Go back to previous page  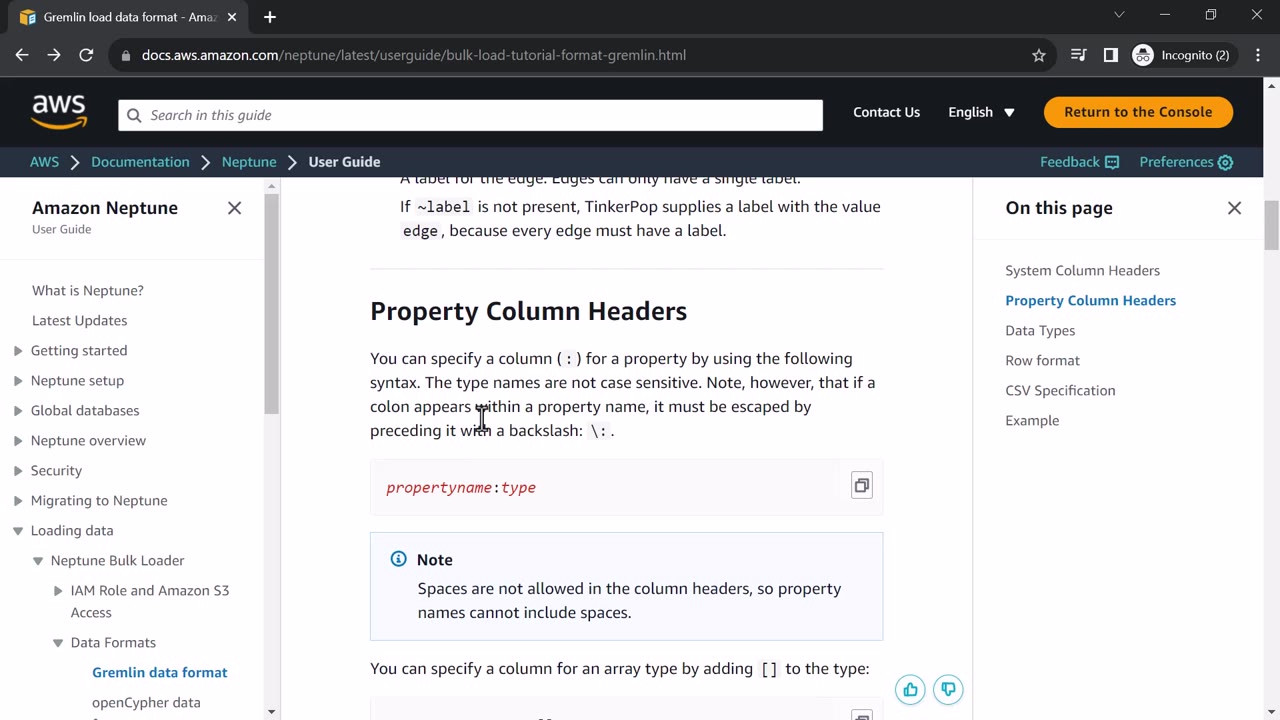coord(22,55)
